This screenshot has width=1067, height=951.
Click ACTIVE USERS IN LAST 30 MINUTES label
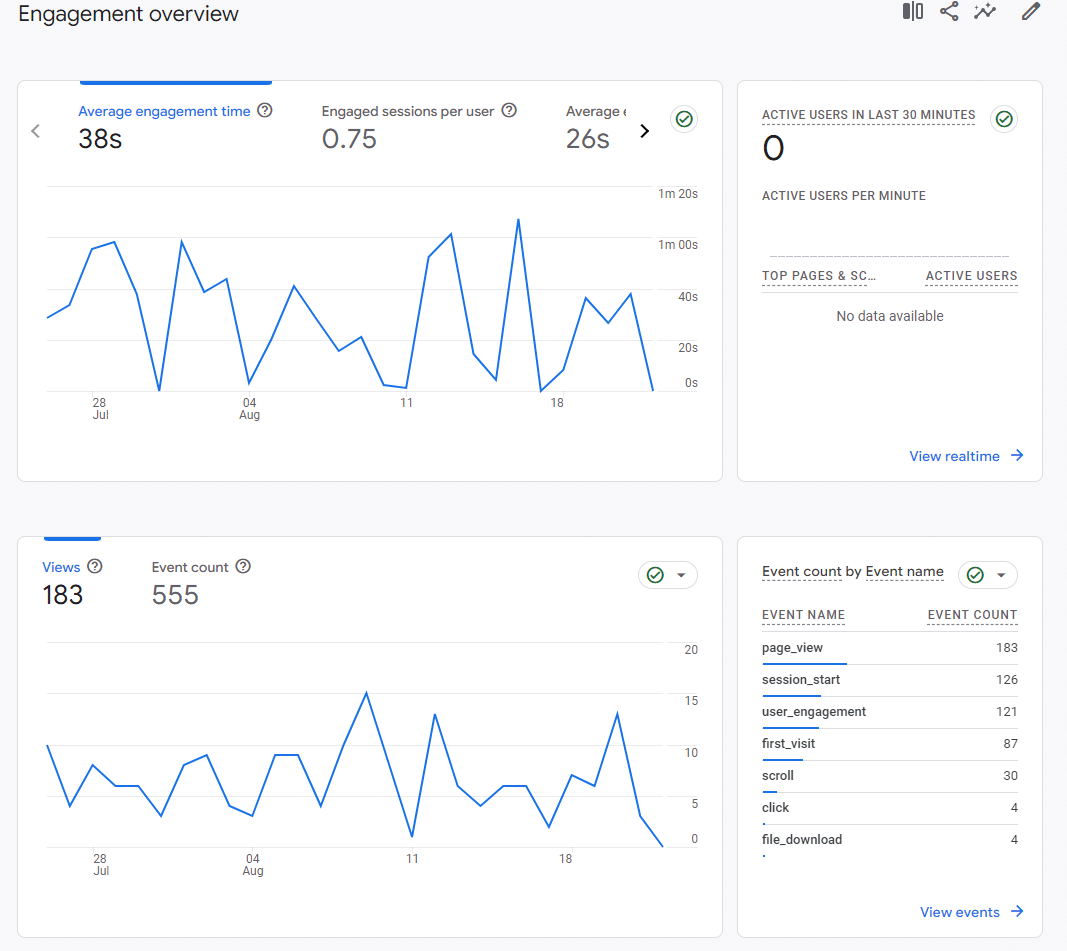point(868,115)
